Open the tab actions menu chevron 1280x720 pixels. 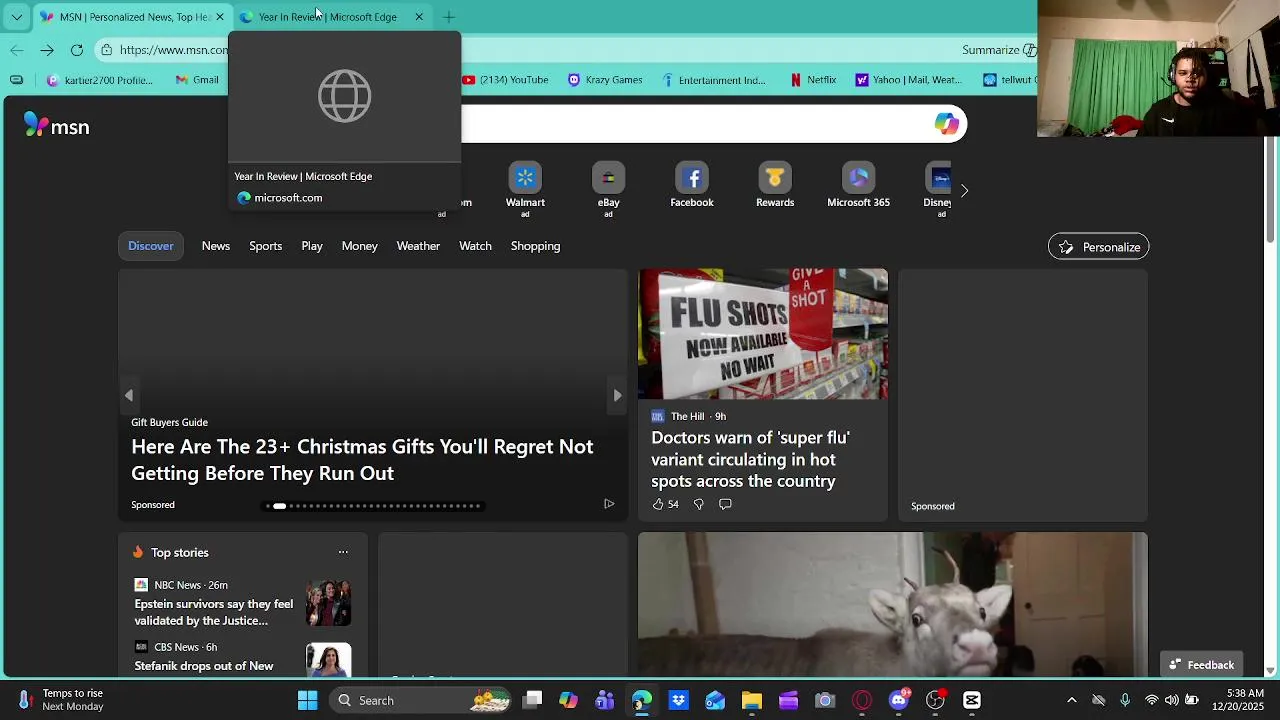[16, 17]
